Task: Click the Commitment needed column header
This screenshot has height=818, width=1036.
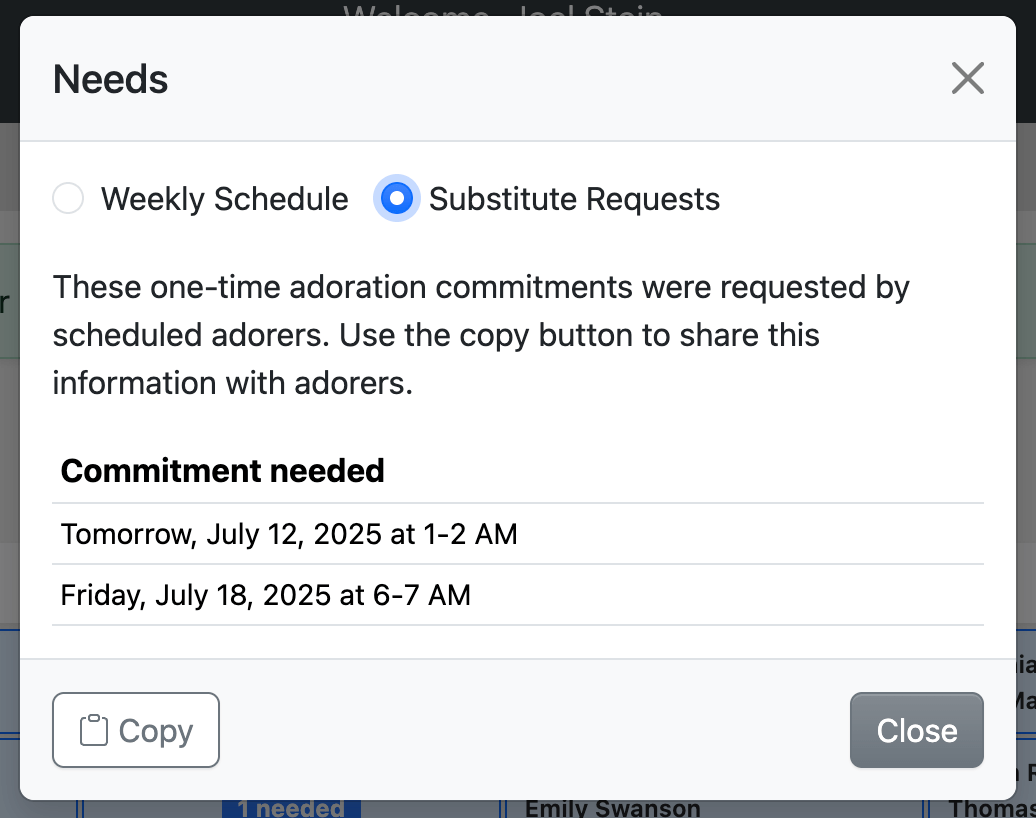Action: coord(223,470)
